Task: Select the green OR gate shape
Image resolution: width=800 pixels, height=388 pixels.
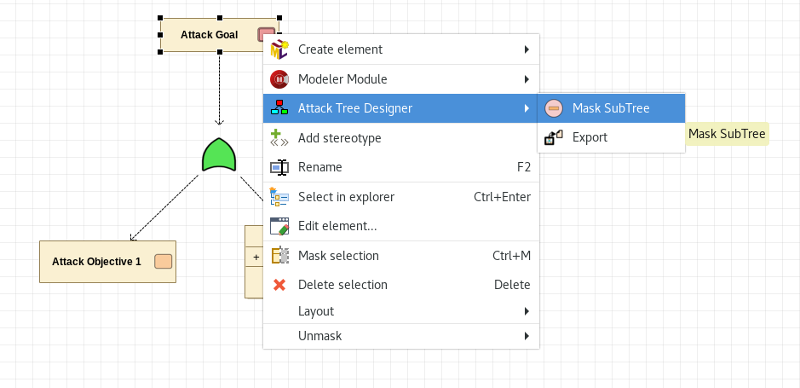Action: click(x=219, y=154)
